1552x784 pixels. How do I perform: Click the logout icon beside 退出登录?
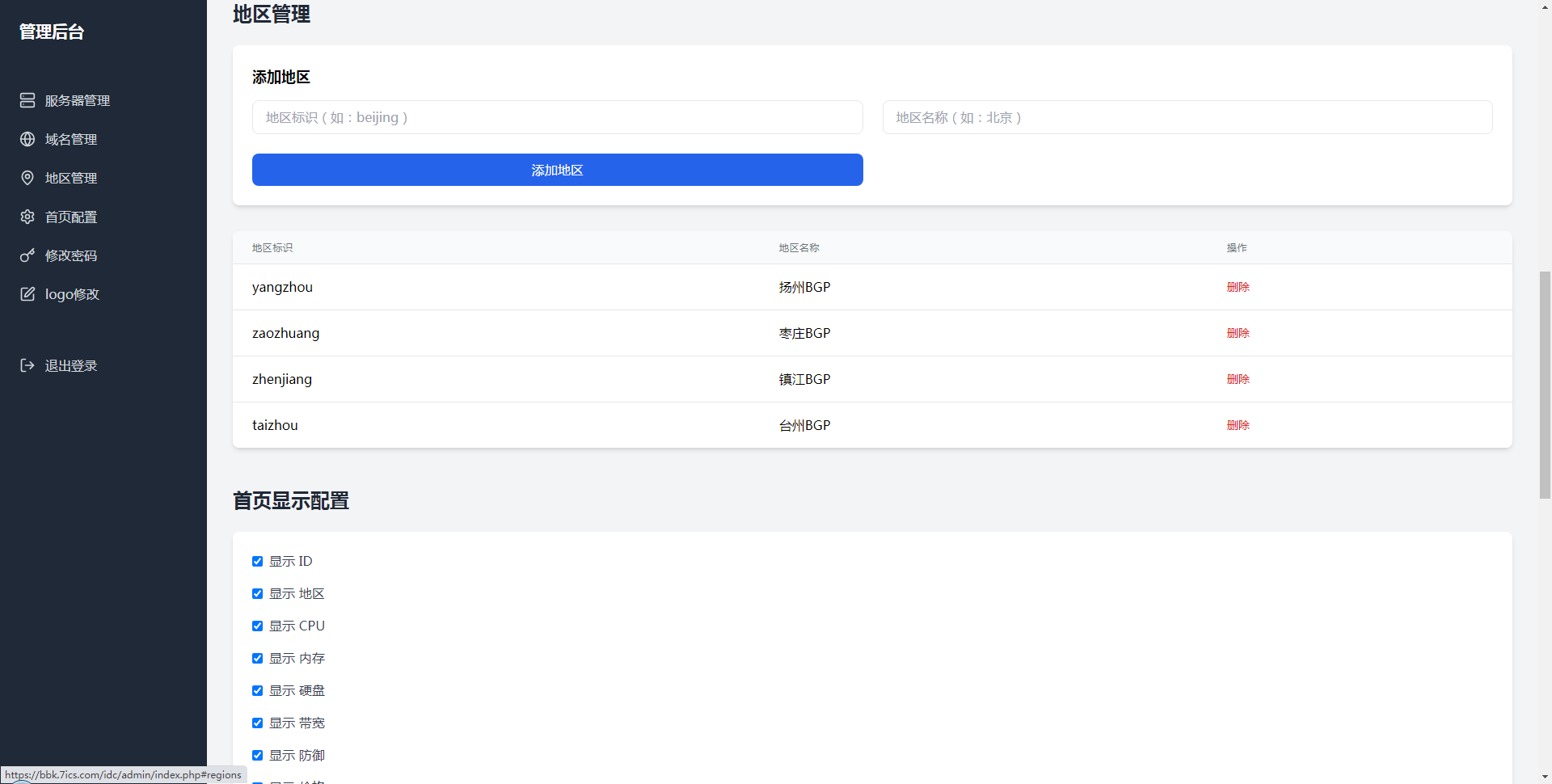tap(27, 365)
